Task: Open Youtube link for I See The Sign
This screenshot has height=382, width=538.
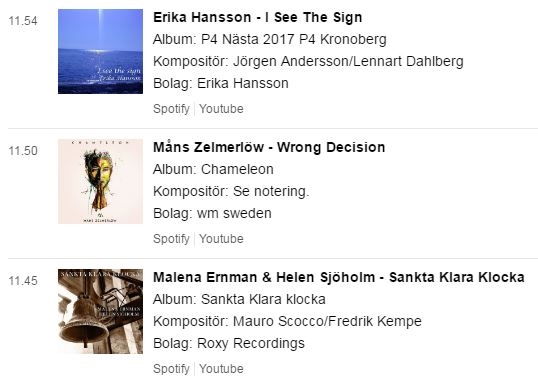Action: click(x=221, y=109)
